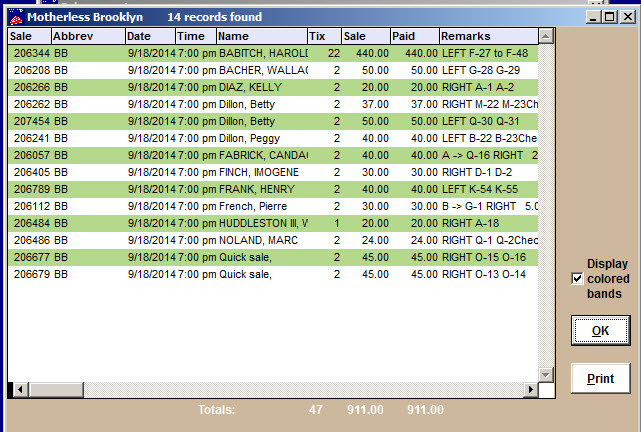Click the name FINCH, IMOGENE

[259, 172]
